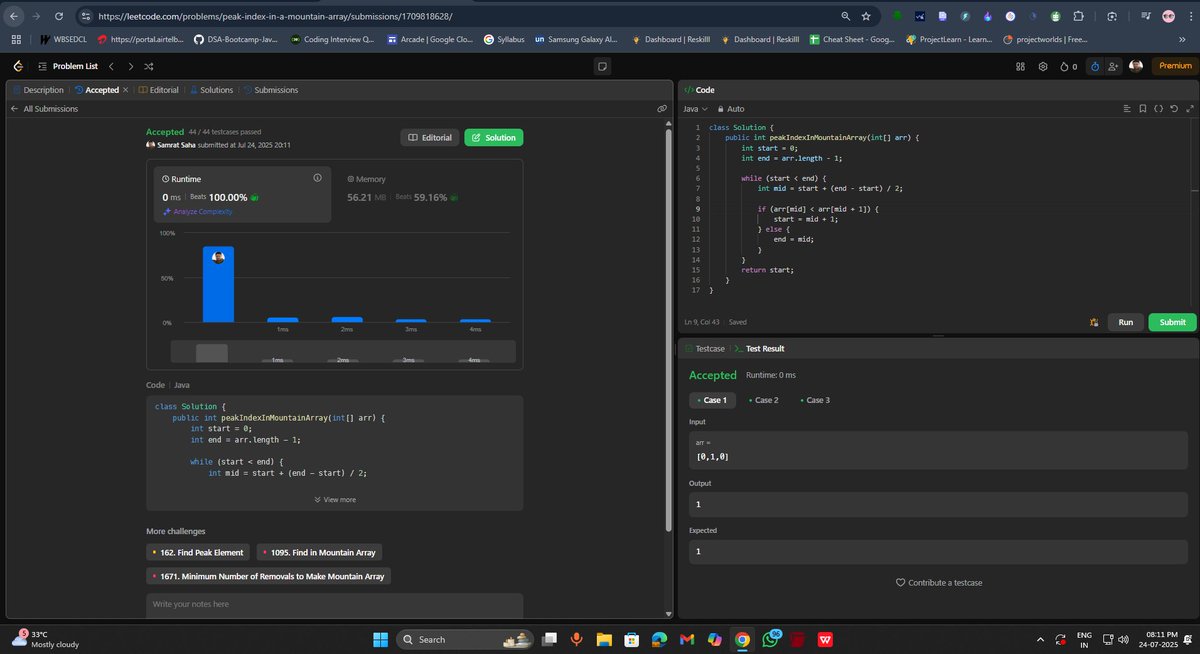The height and width of the screenshot is (654, 1200).
Task: Go back to All Submissions
Action: click(44, 108)
